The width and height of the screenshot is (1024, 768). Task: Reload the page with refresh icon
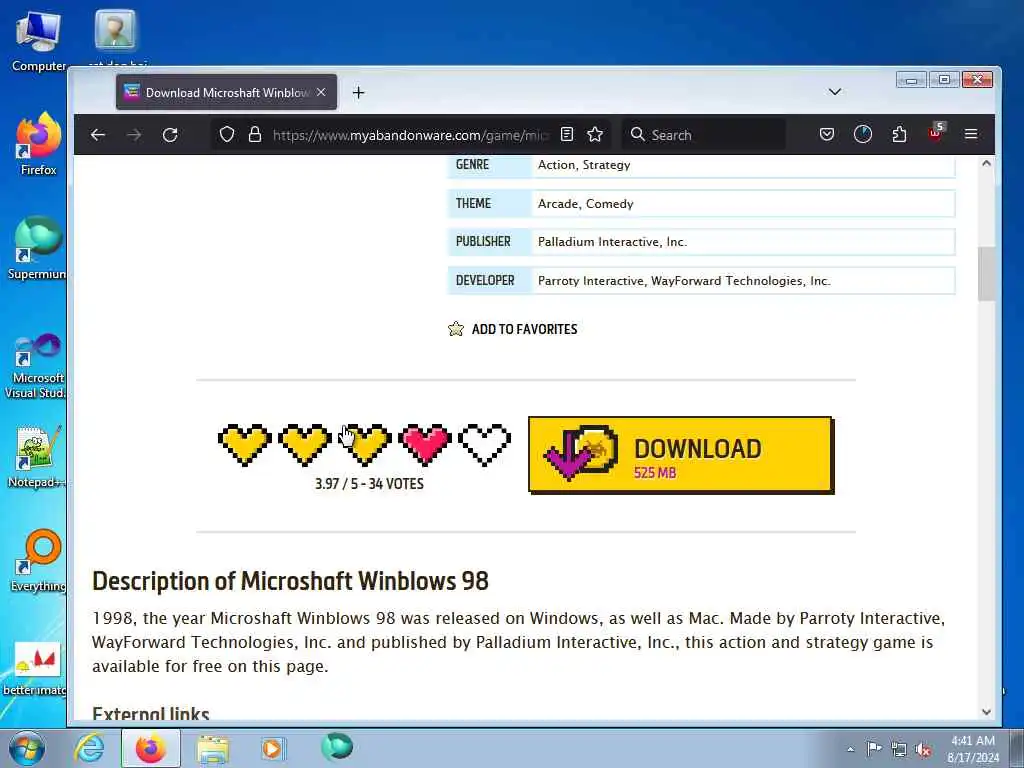(x=170, y=135)
